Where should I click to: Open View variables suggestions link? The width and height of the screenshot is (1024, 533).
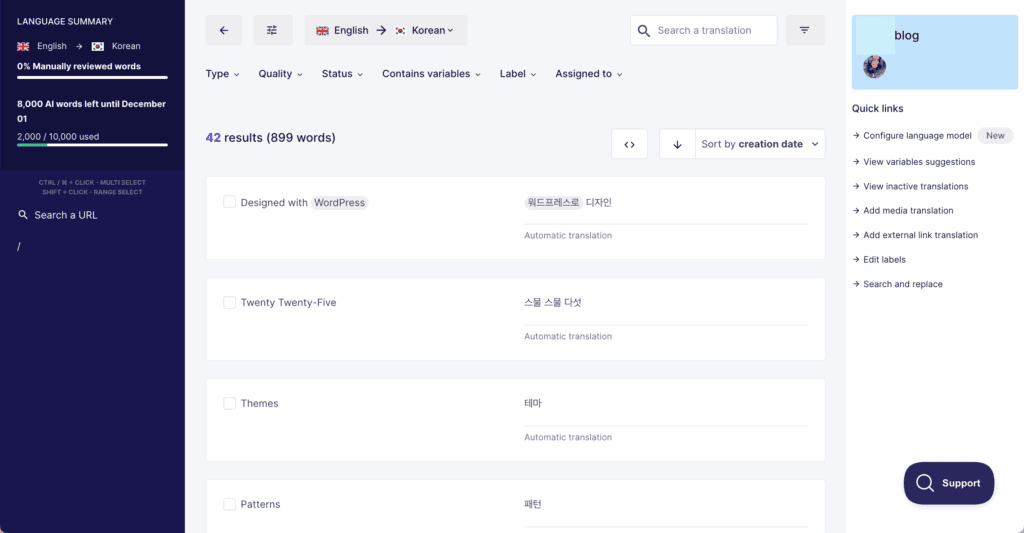(914, 162)
